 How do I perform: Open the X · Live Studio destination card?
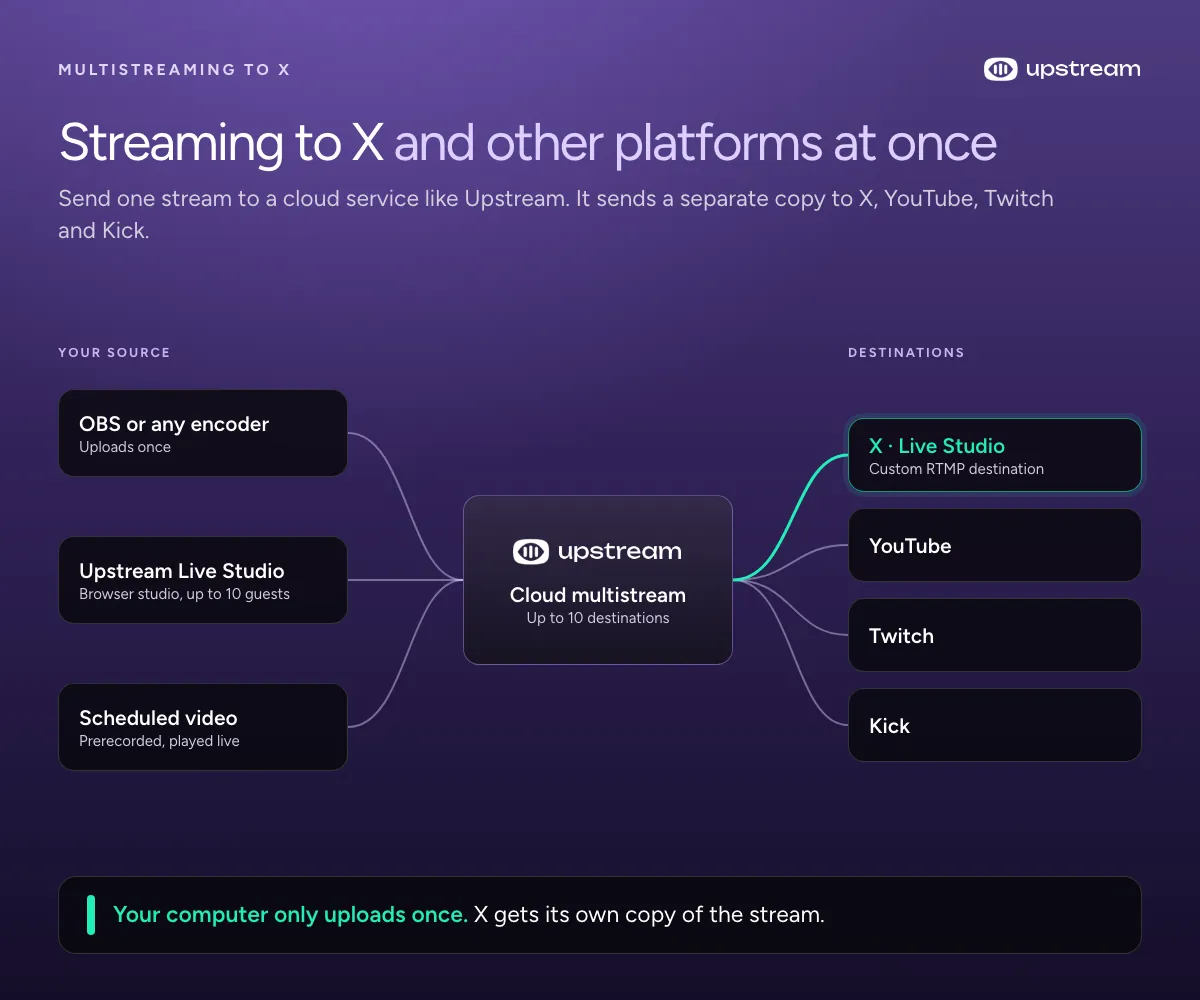coord(995,455)
